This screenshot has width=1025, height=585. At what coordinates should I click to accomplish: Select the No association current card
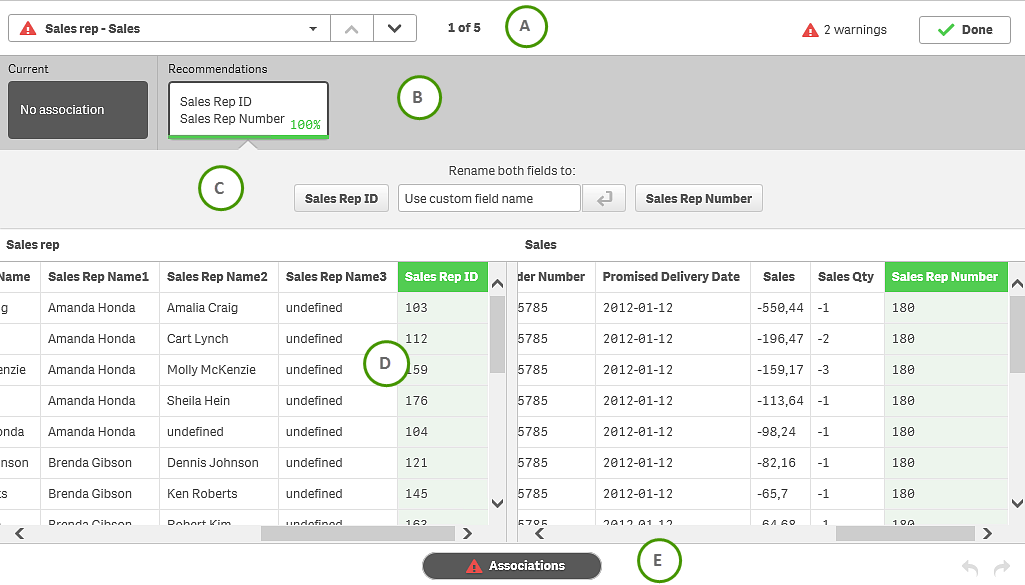pyautogui.click(x=78, y=110)
